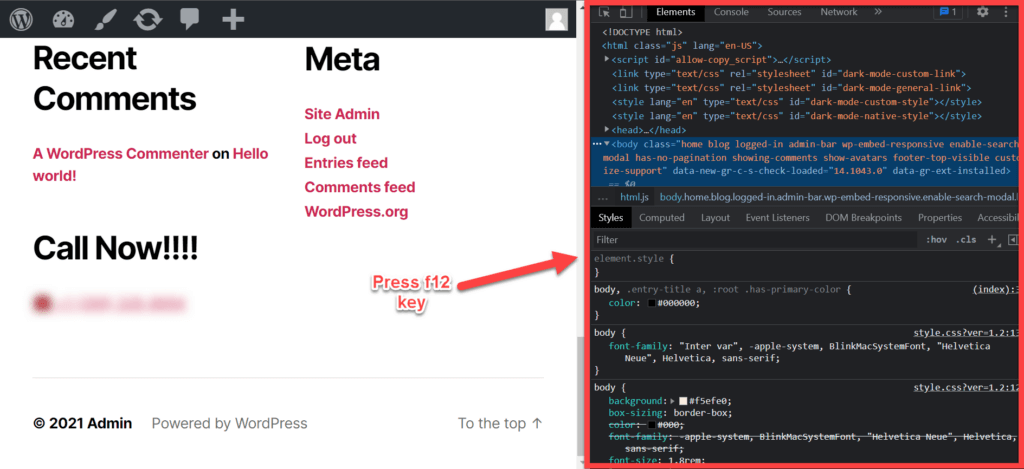Image resolution: width=1024 pixels, height=469 pixels.
Task: Open the Comments feed link
Action: [360, 187]
